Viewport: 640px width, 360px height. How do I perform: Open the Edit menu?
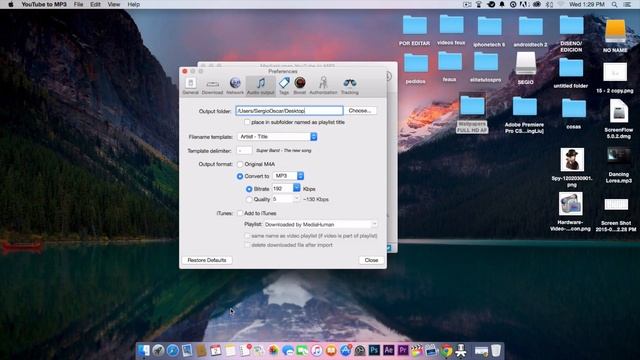pos(96,4)
